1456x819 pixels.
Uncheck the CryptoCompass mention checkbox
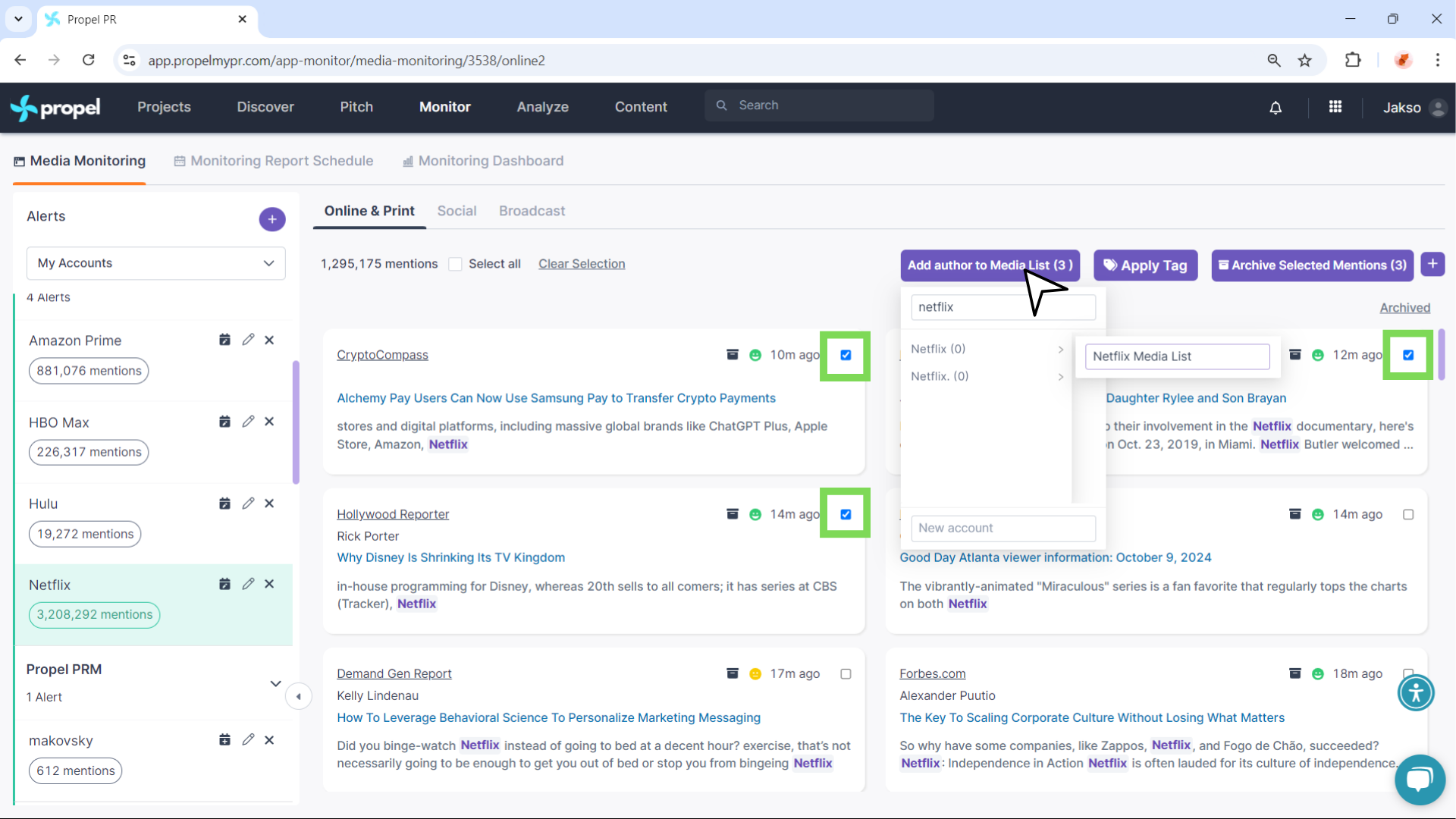[846, 355]
